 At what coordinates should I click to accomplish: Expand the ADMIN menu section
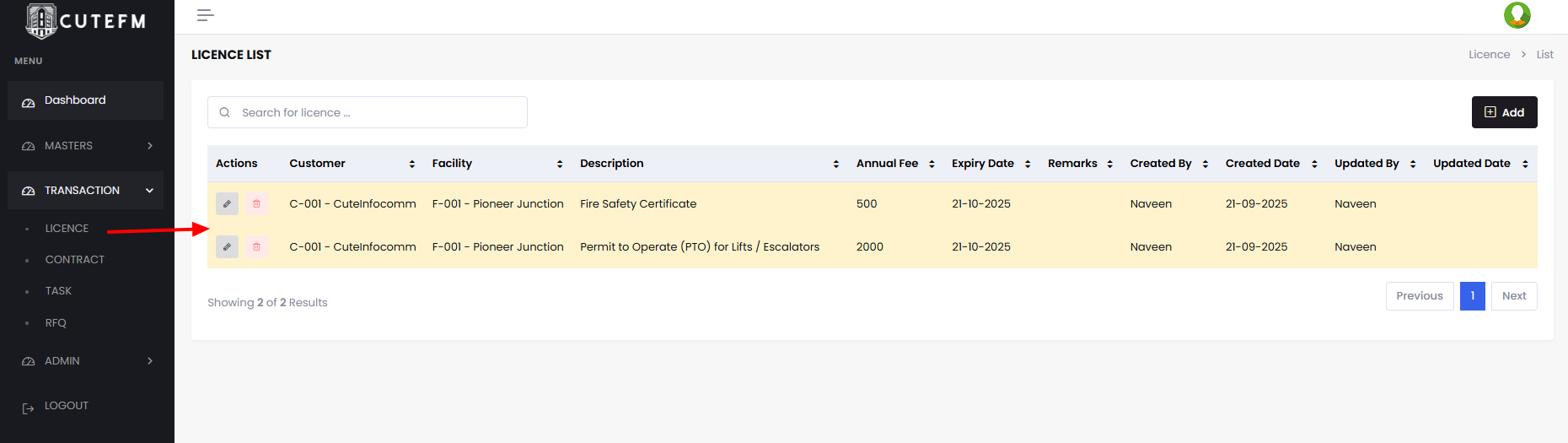click(x=86, y=361)
